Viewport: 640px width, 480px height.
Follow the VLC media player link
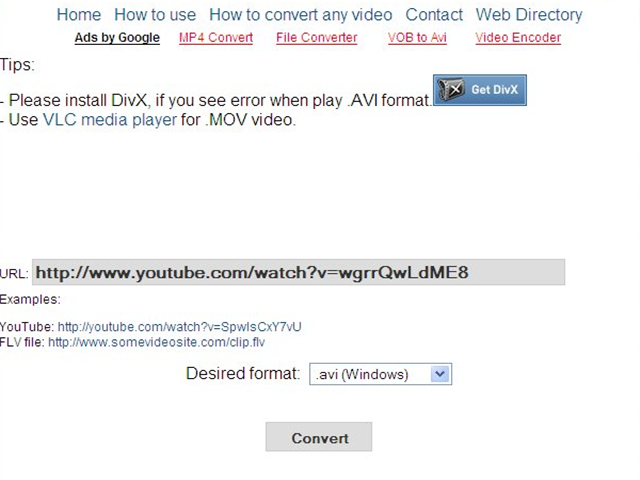point(110,120)
